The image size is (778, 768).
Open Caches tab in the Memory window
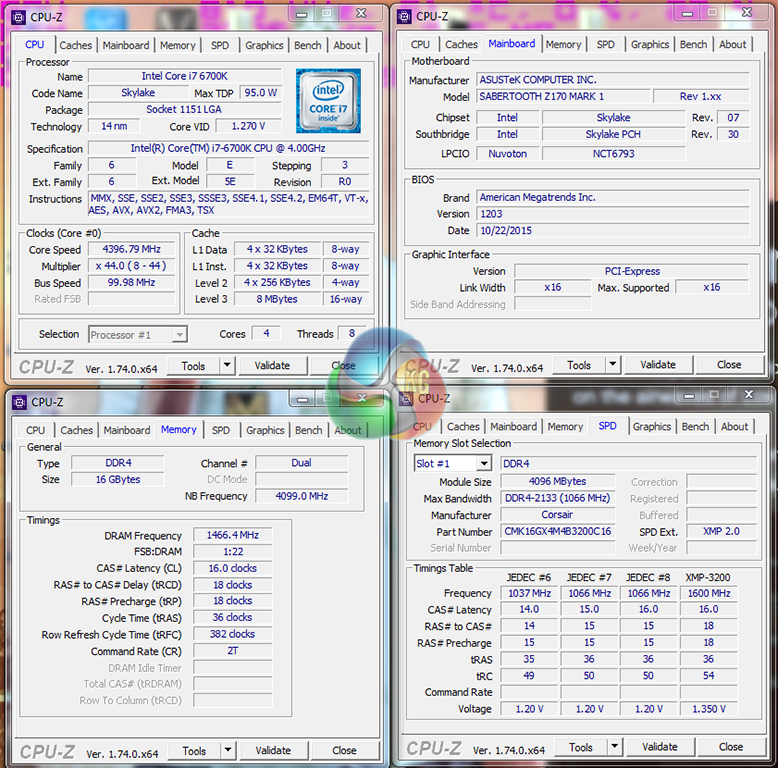coord(76,430)
